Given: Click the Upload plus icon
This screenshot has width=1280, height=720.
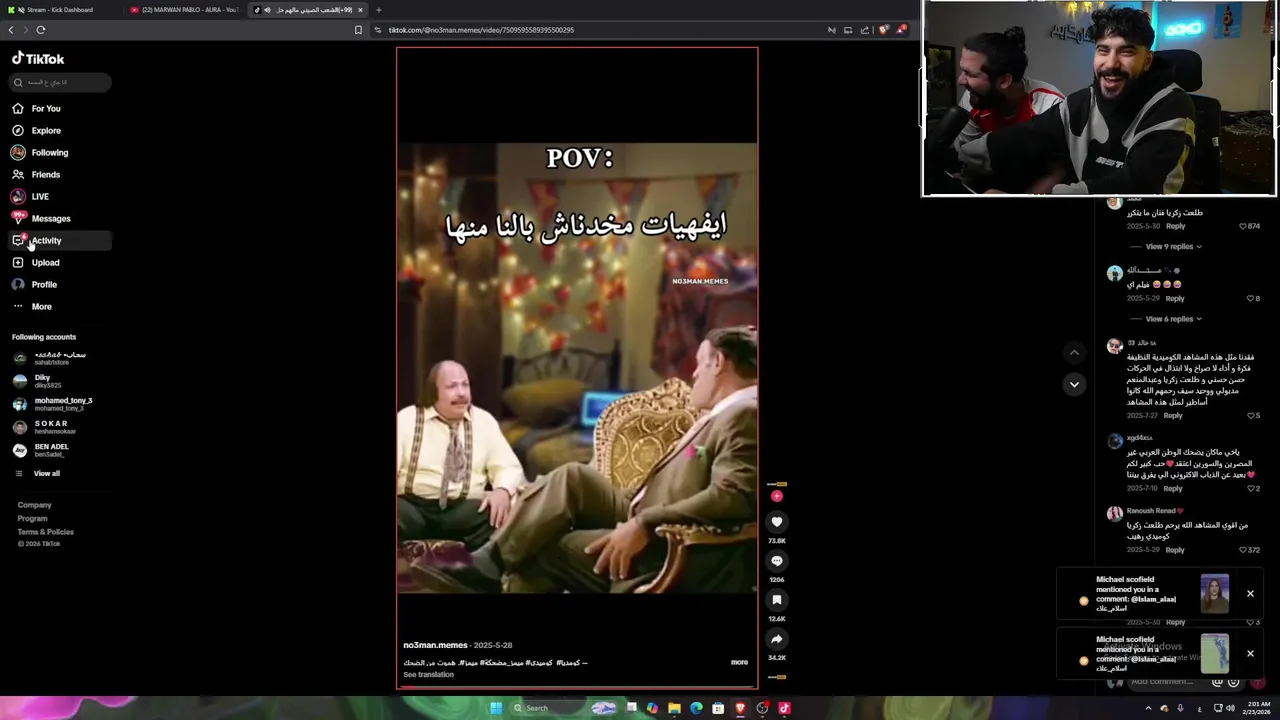Looking at the screenshot, I should (x=18, y=262).
